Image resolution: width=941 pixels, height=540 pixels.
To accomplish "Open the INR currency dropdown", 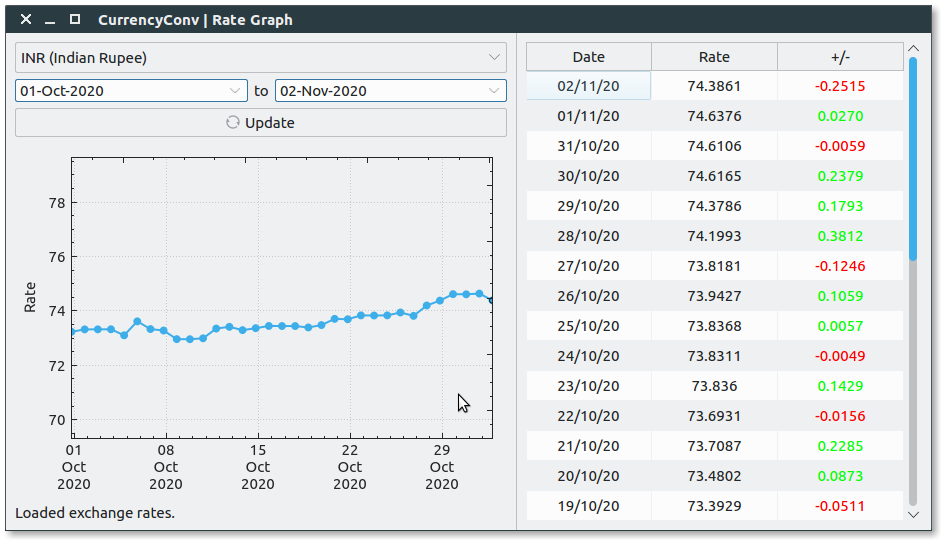I will [261, 58].
